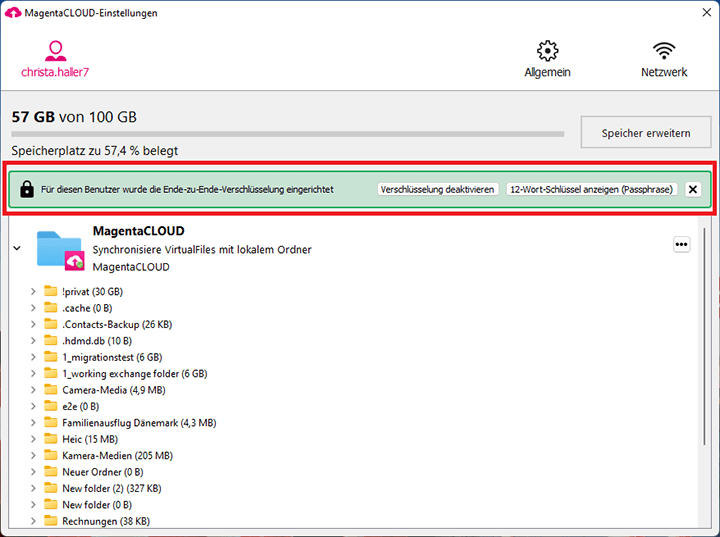Click the MagentaCLOUD logo in title bar

click(x=13, y=13)
